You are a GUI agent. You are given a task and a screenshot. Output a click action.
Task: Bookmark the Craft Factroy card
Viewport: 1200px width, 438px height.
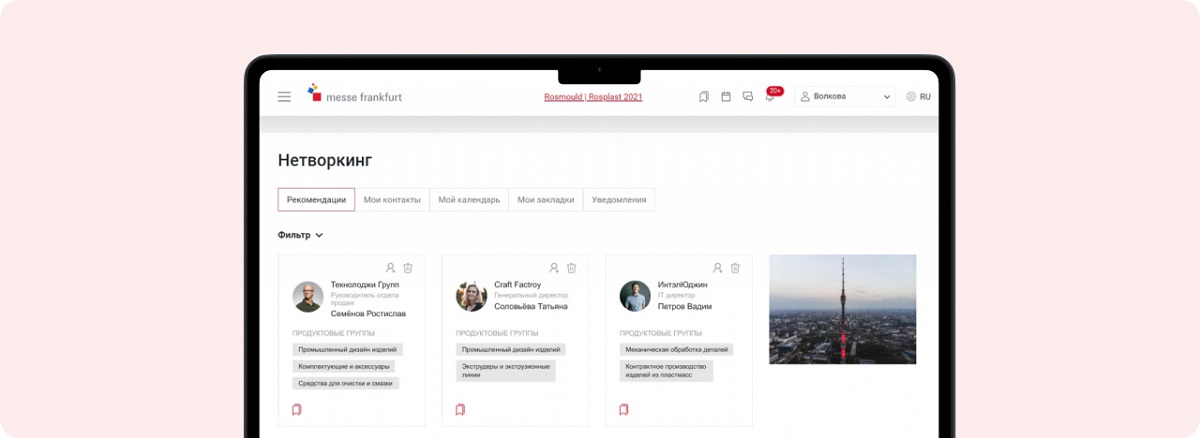coord(460,409)
